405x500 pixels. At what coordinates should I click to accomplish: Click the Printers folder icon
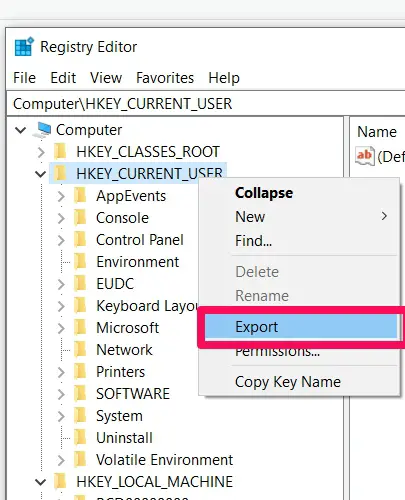point(80,371)
